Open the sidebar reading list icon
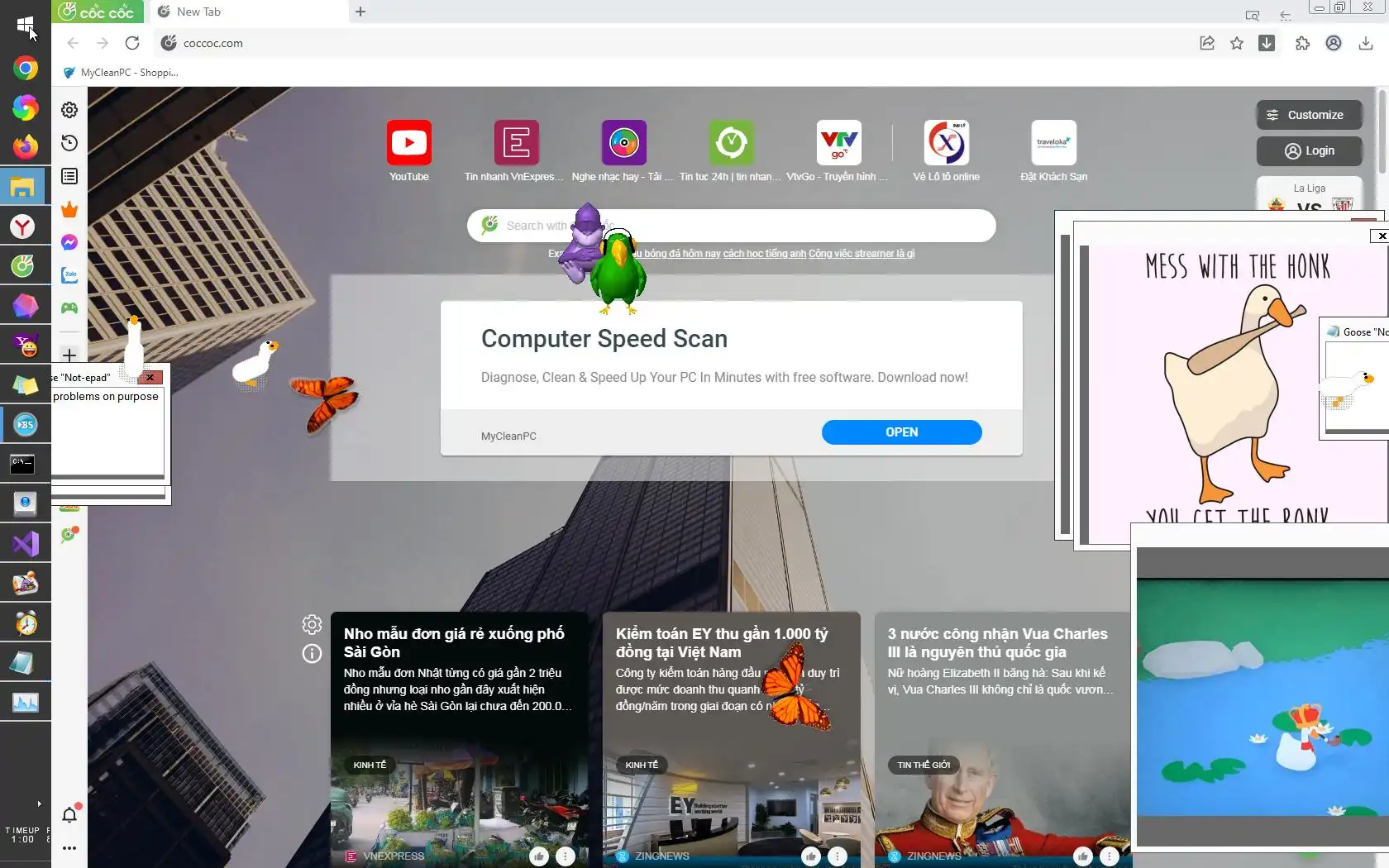This screenshot has width=1389, height=868. tap(69, 176)
